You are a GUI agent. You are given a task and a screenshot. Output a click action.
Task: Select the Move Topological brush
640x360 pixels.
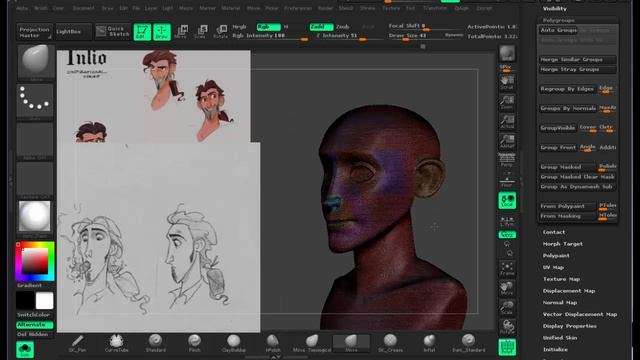click(312, 343)
